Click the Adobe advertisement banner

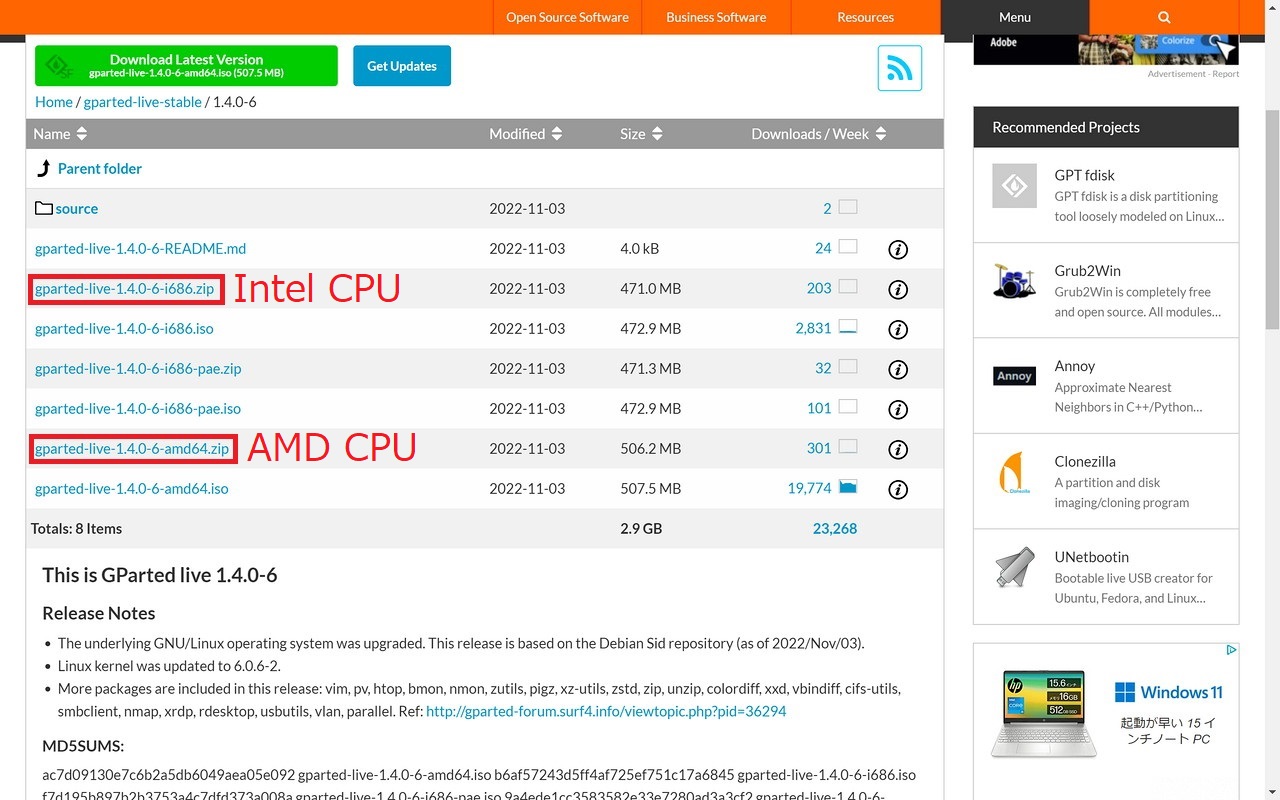[1106, 49]
